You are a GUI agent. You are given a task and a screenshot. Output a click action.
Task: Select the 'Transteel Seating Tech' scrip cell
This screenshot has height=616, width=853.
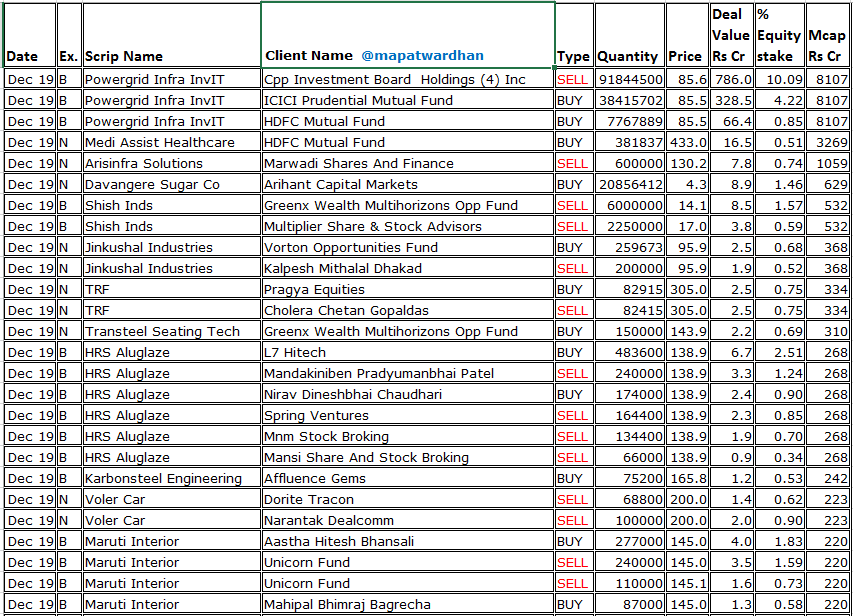pyautogui.click(x=171, y=331)
